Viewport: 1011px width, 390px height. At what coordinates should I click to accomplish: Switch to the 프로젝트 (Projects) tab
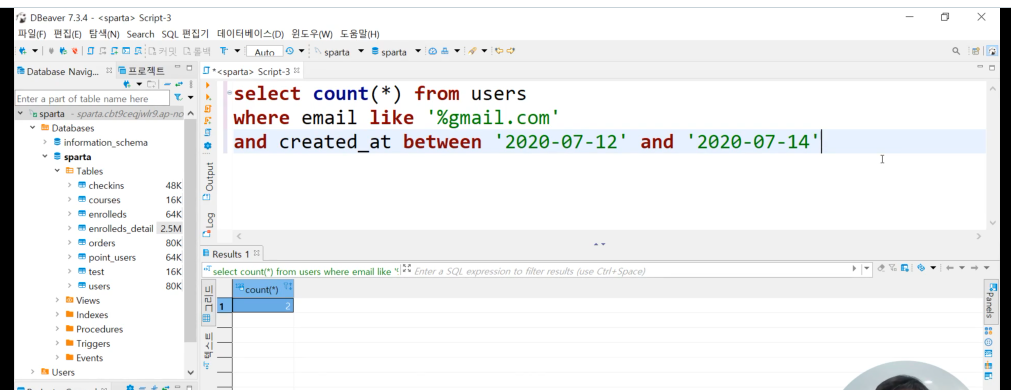(x=141, y=72)
